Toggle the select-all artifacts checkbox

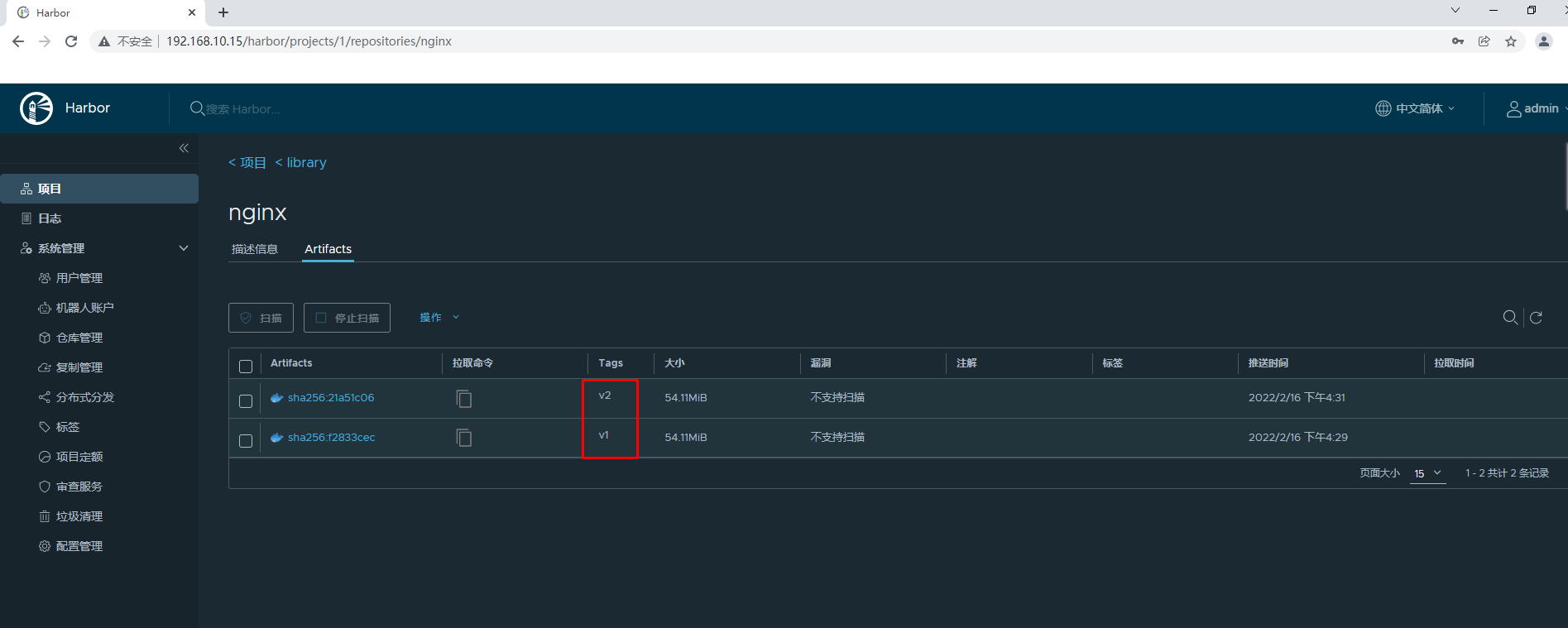pyautogui.click(x=246, y=367)
